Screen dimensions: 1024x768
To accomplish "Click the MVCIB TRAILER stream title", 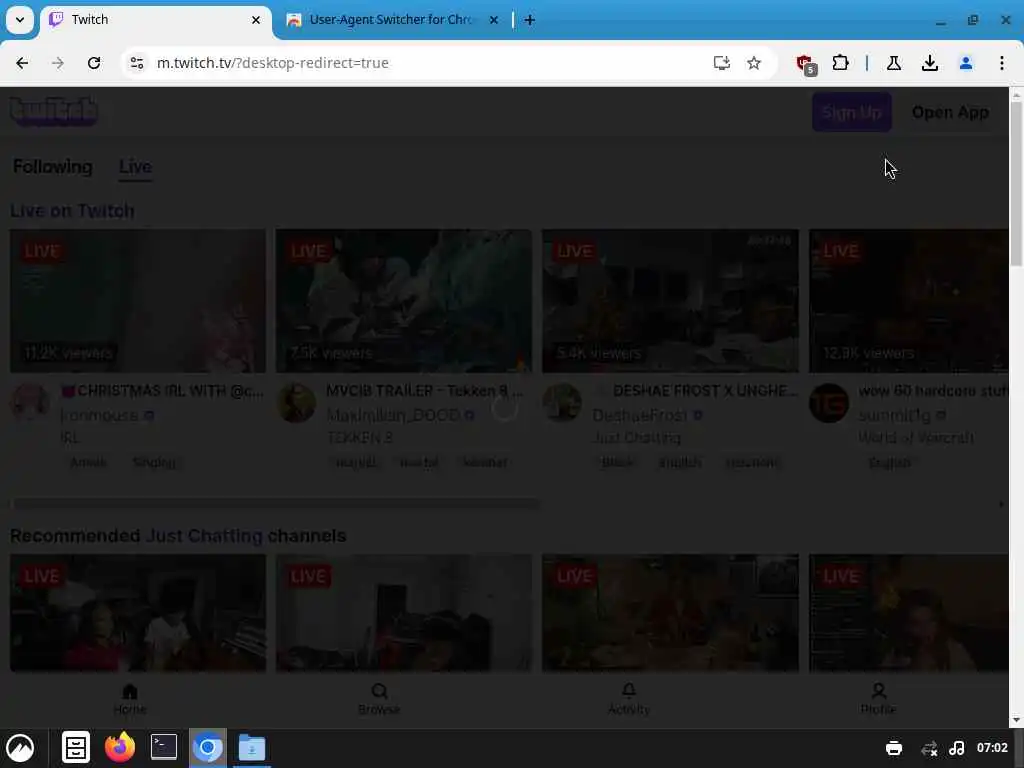I will coord(424,391).
